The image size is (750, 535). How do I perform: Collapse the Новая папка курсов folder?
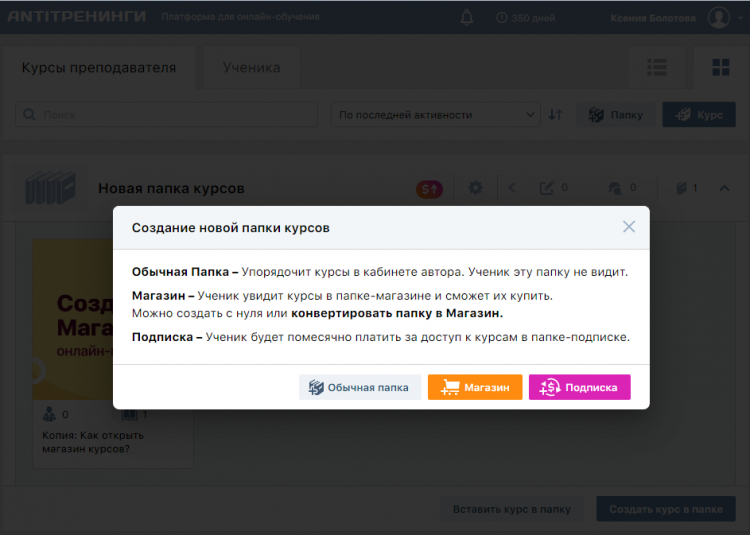coord(724,188)
